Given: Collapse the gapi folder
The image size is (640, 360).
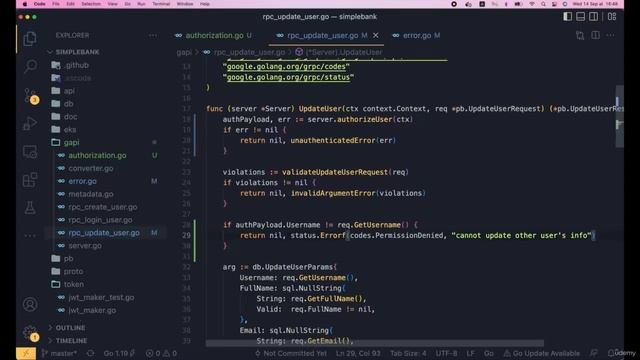Looking at the screenshot, I should tap(66, 142).
